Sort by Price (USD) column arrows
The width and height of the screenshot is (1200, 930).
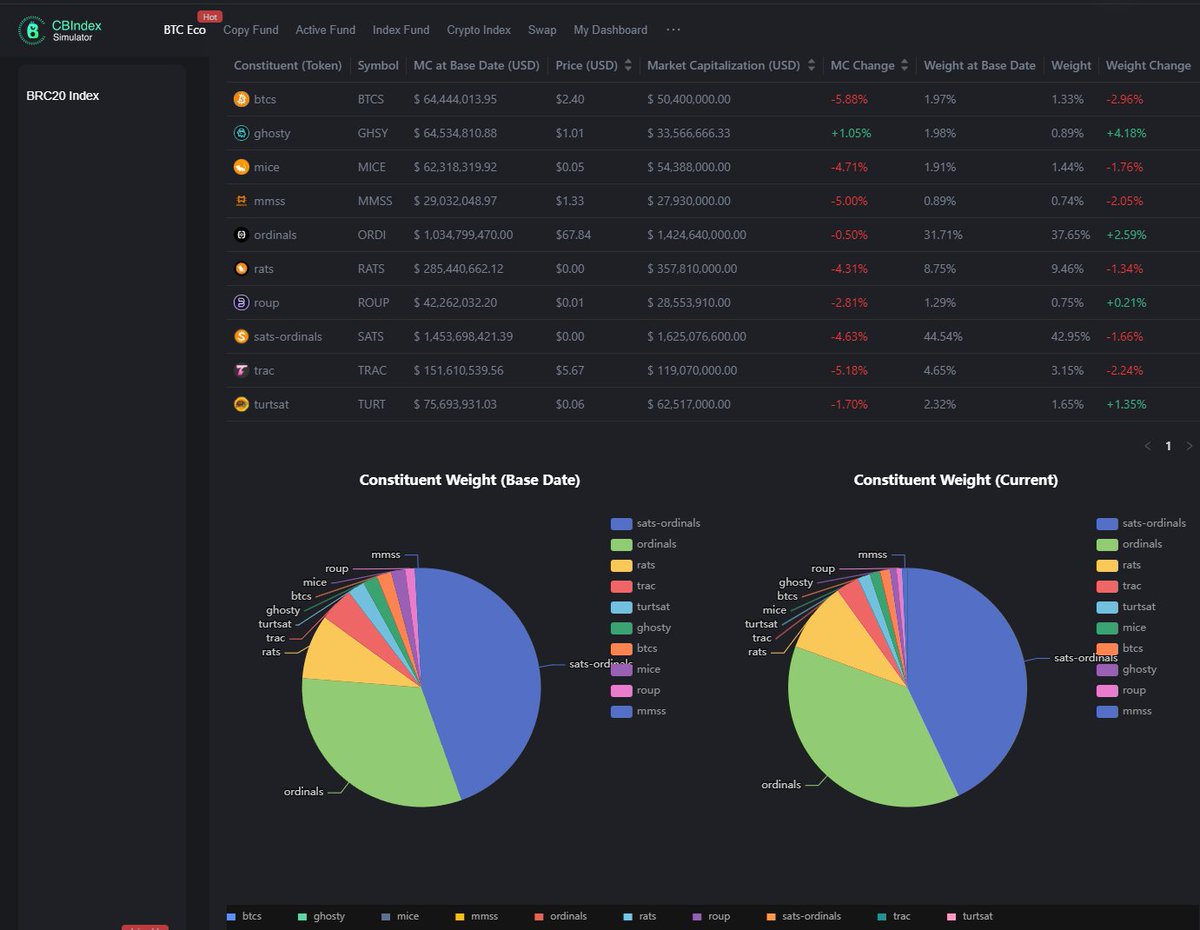[628, 65]
